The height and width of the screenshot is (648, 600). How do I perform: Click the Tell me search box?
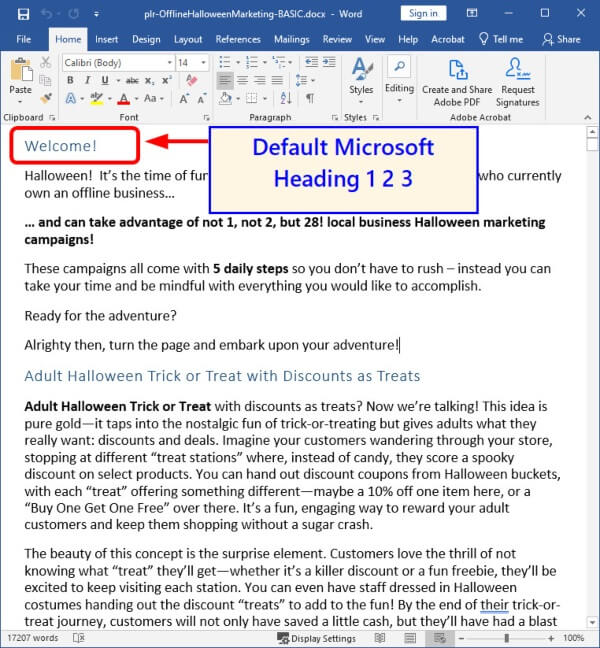pos(501,39)
